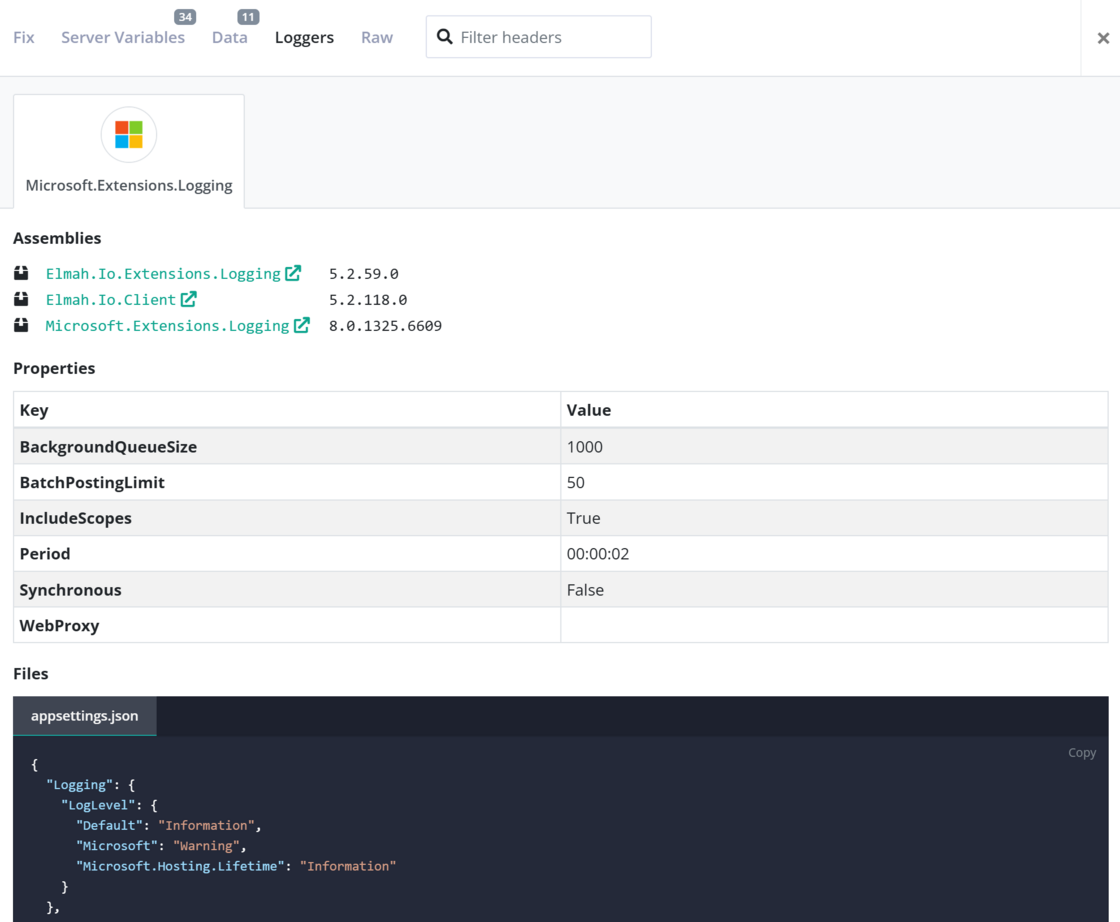
Task: Open Microsoft.Extensions.Logging package link
Action: tap(167, 326)
